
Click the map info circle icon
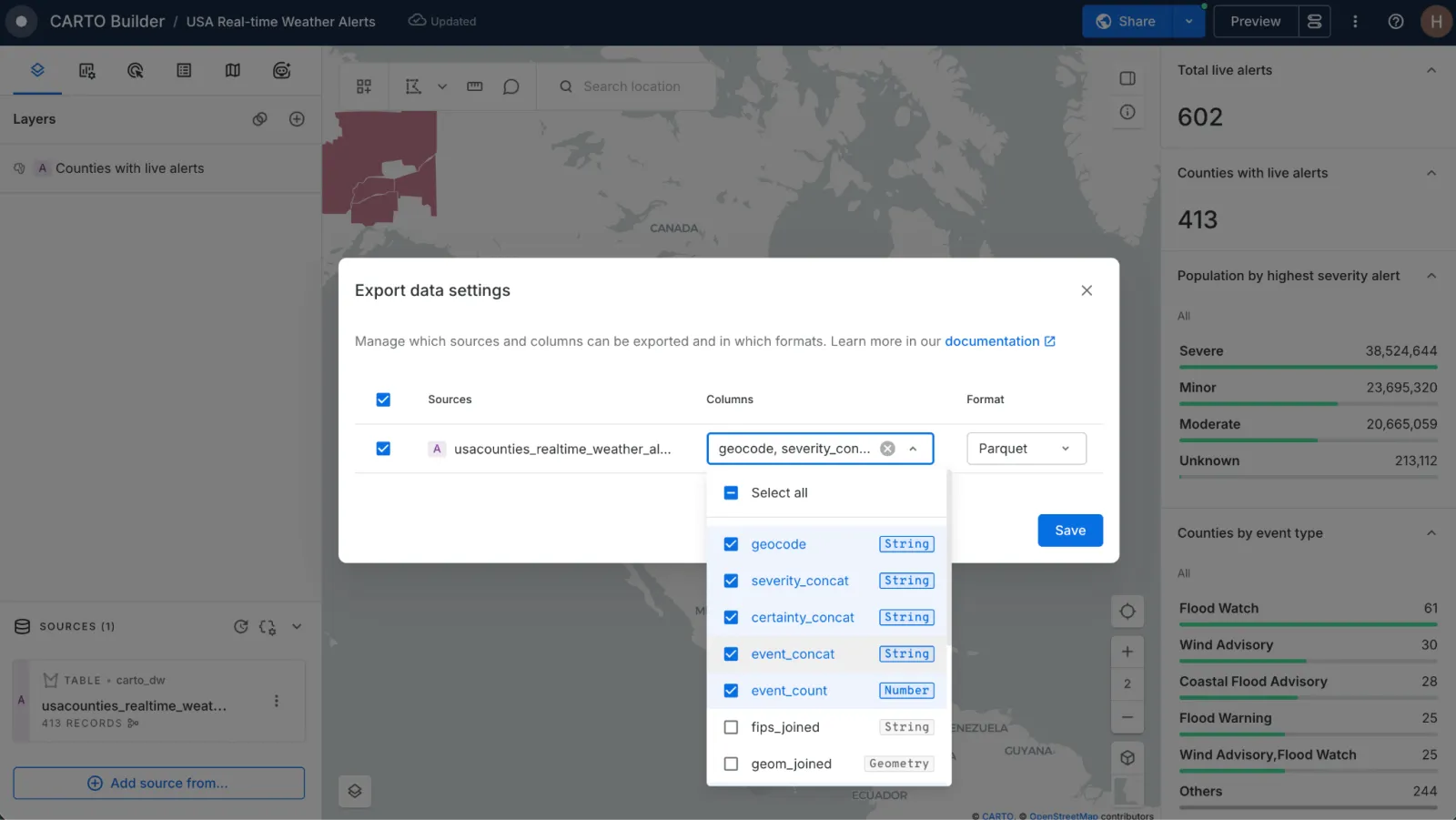(1127, 112)
